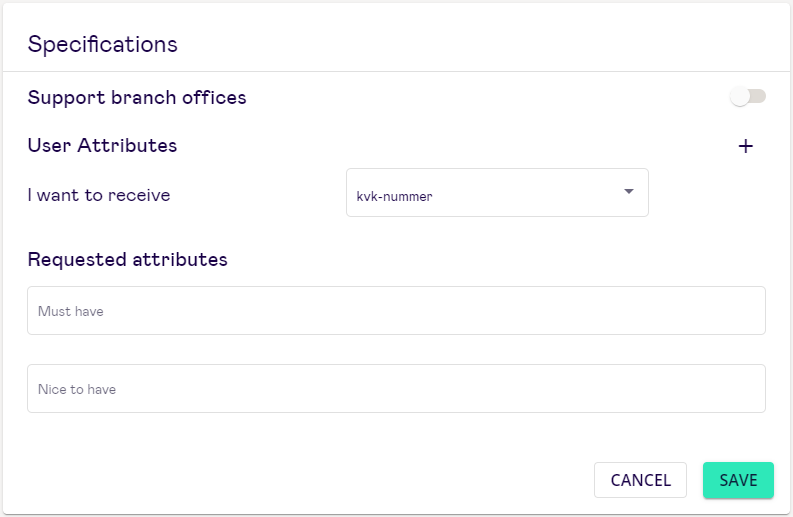Select the Specifications dialog title
The image size is (793, 517).
pyautogui.click(x=103, y=45)
